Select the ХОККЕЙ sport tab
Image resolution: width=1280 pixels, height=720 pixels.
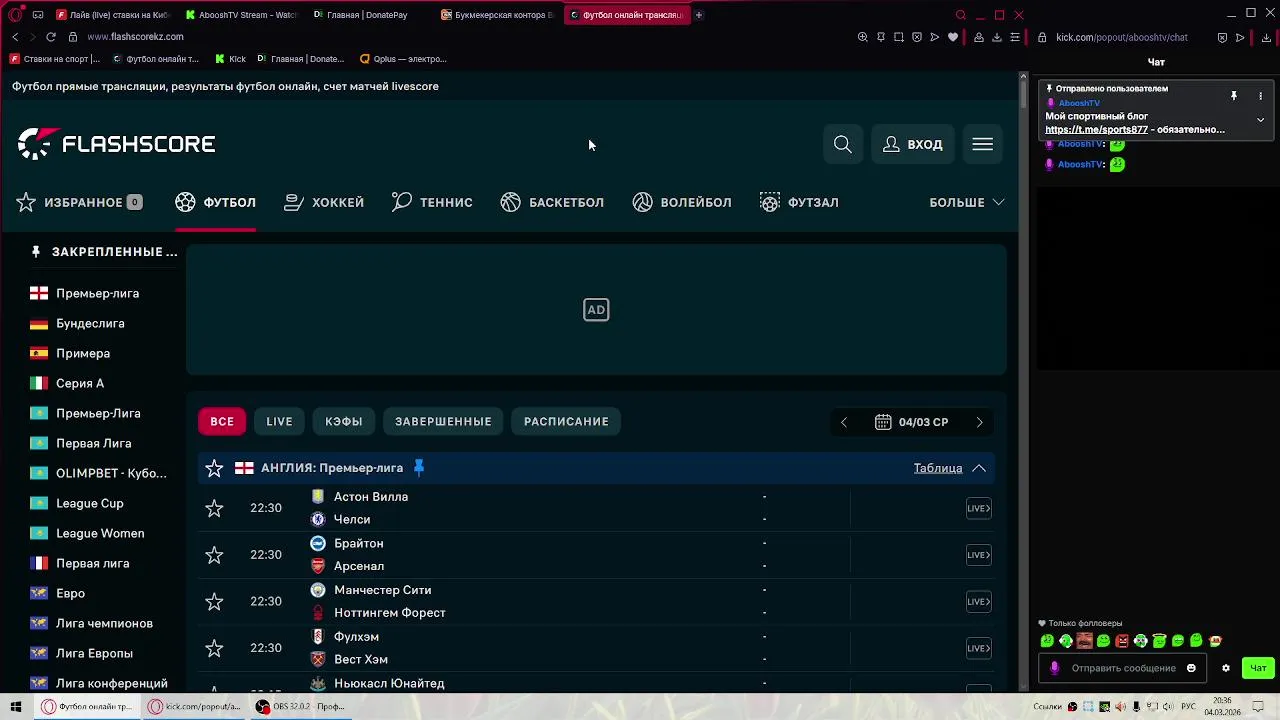324,202
